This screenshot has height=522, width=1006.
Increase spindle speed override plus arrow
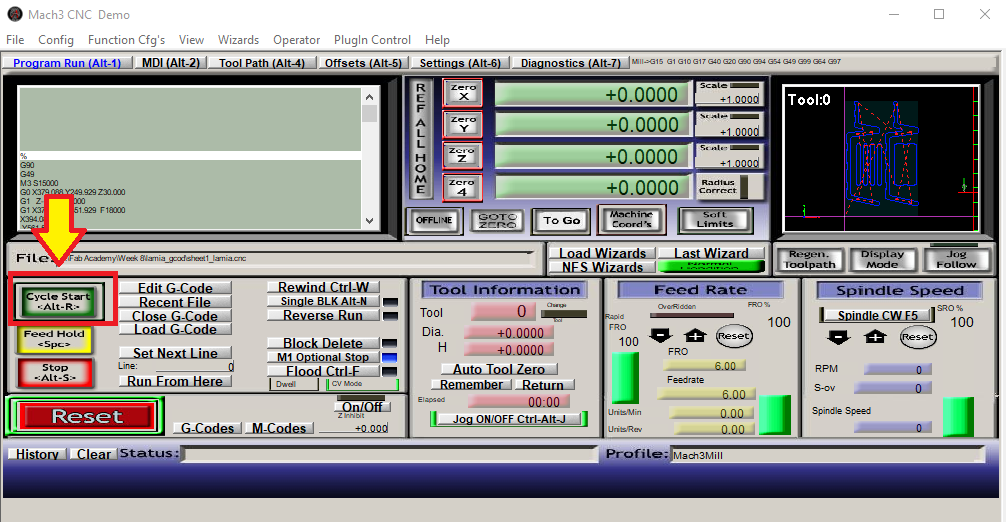[x=875, y=337]
